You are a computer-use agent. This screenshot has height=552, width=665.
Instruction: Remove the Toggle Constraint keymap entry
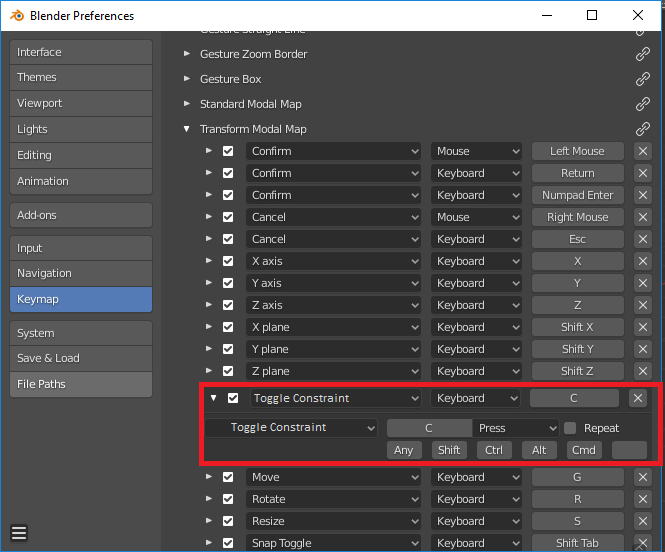click(x=638, y=398)
